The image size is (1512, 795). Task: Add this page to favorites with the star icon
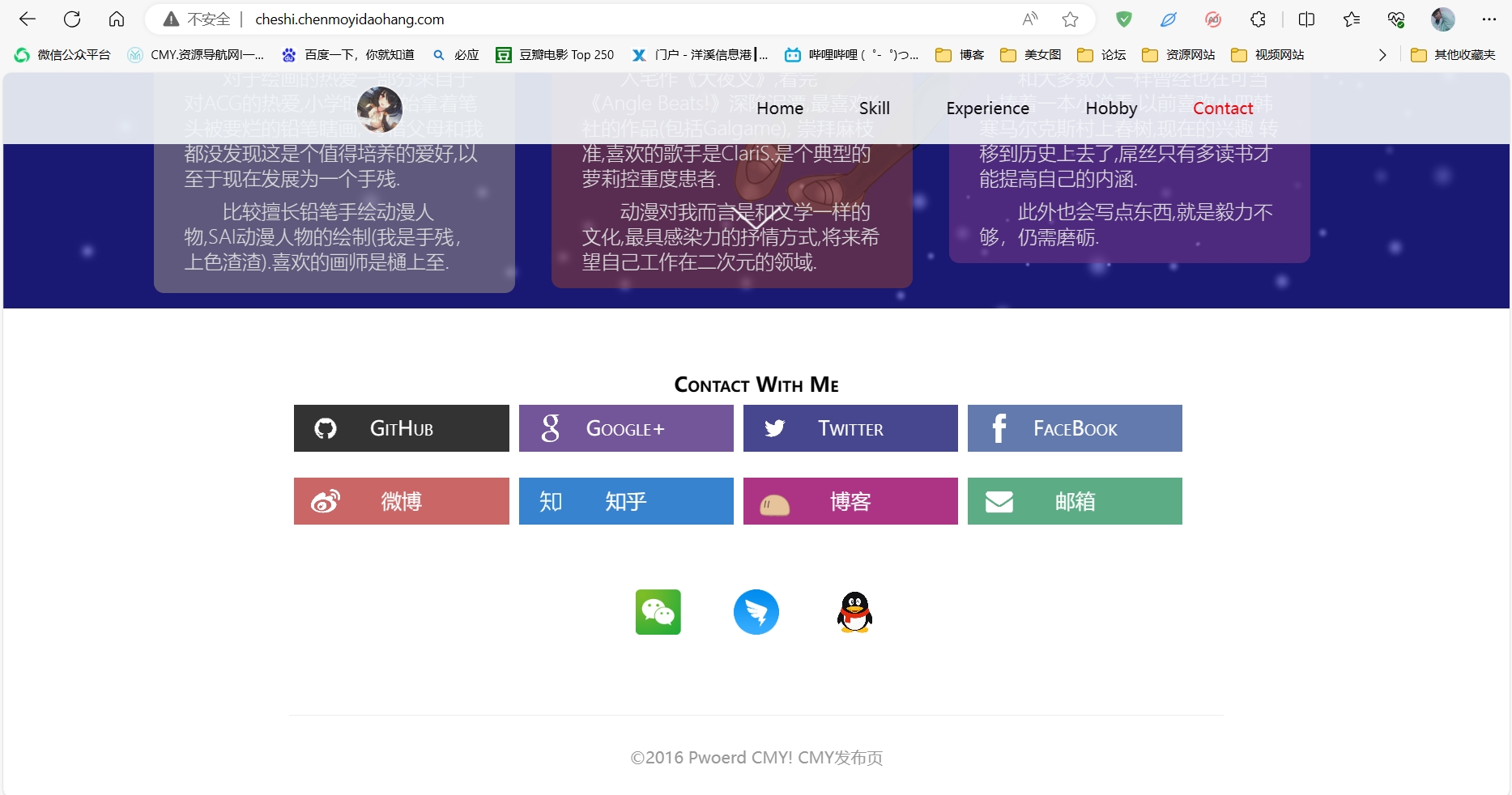[1070, 19]
